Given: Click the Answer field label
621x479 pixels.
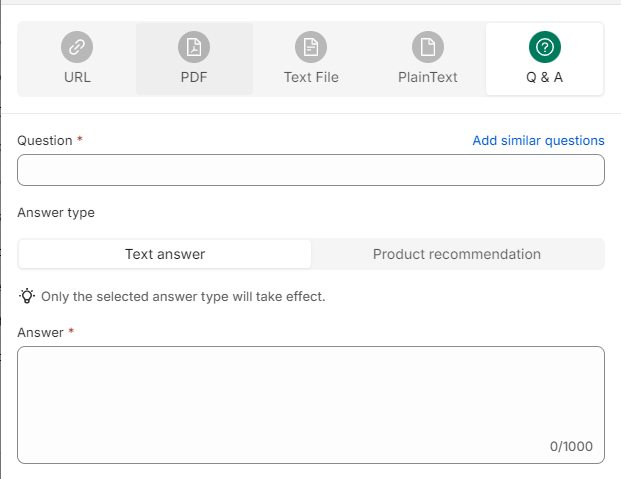Looking at the screenshot, I should pyautogui.click(x=40, y=332).
